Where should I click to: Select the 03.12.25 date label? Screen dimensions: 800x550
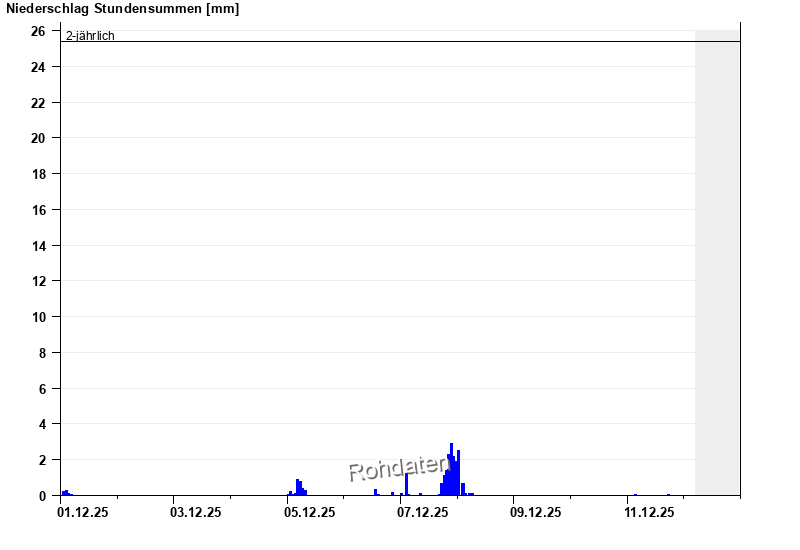[195, 513]
